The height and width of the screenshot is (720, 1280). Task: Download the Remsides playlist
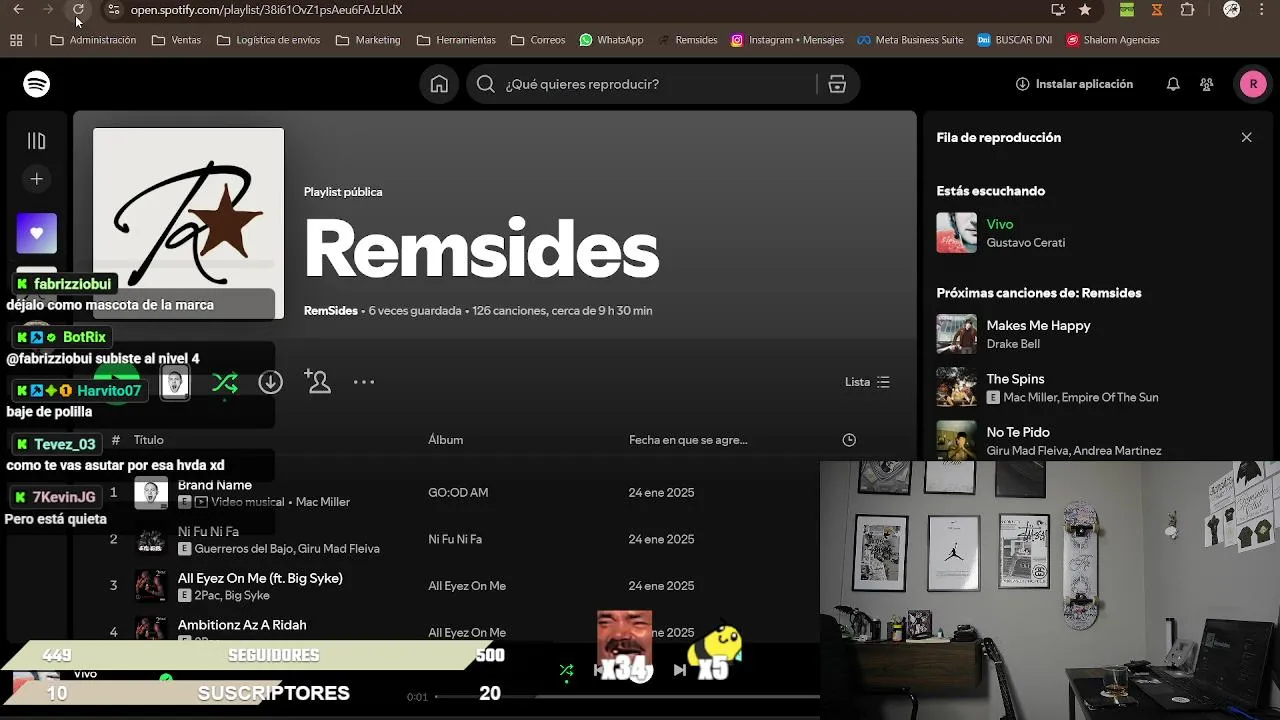(x=270, y=382)
